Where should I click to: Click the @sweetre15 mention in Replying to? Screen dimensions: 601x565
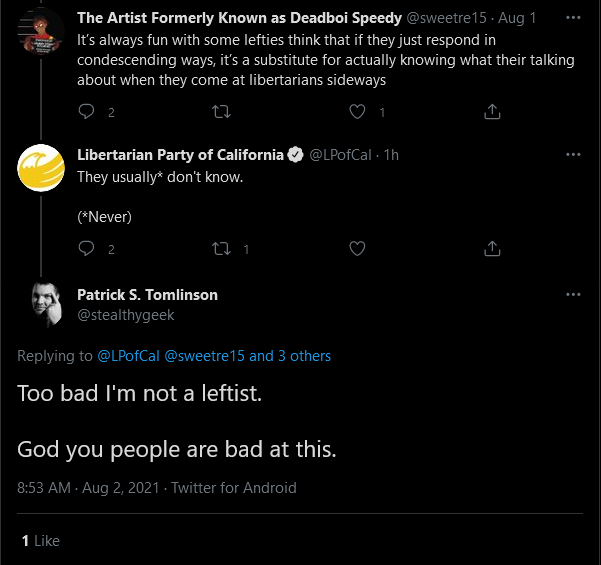204,356
